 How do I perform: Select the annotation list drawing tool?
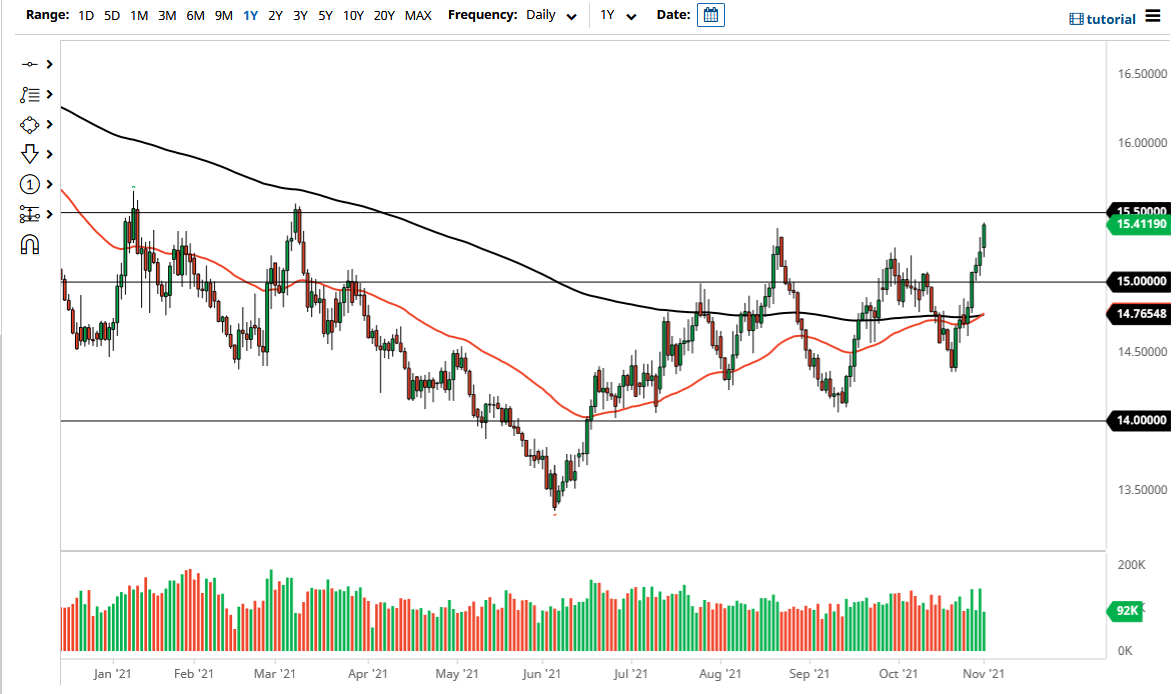tap(30, 94)
